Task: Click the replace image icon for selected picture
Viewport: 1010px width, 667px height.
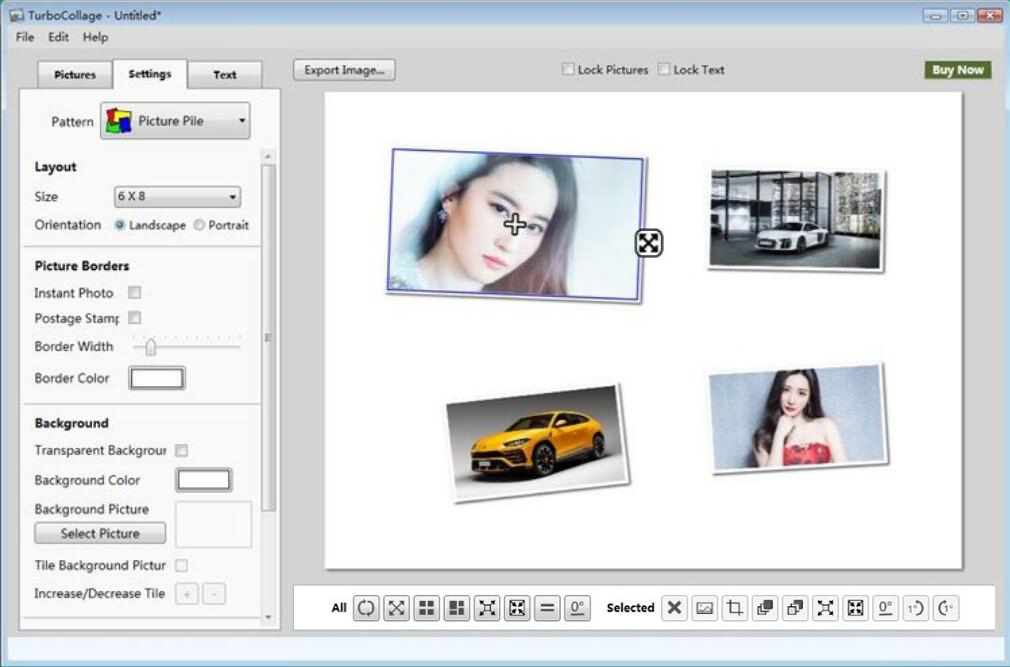Action: click(705, 608)
